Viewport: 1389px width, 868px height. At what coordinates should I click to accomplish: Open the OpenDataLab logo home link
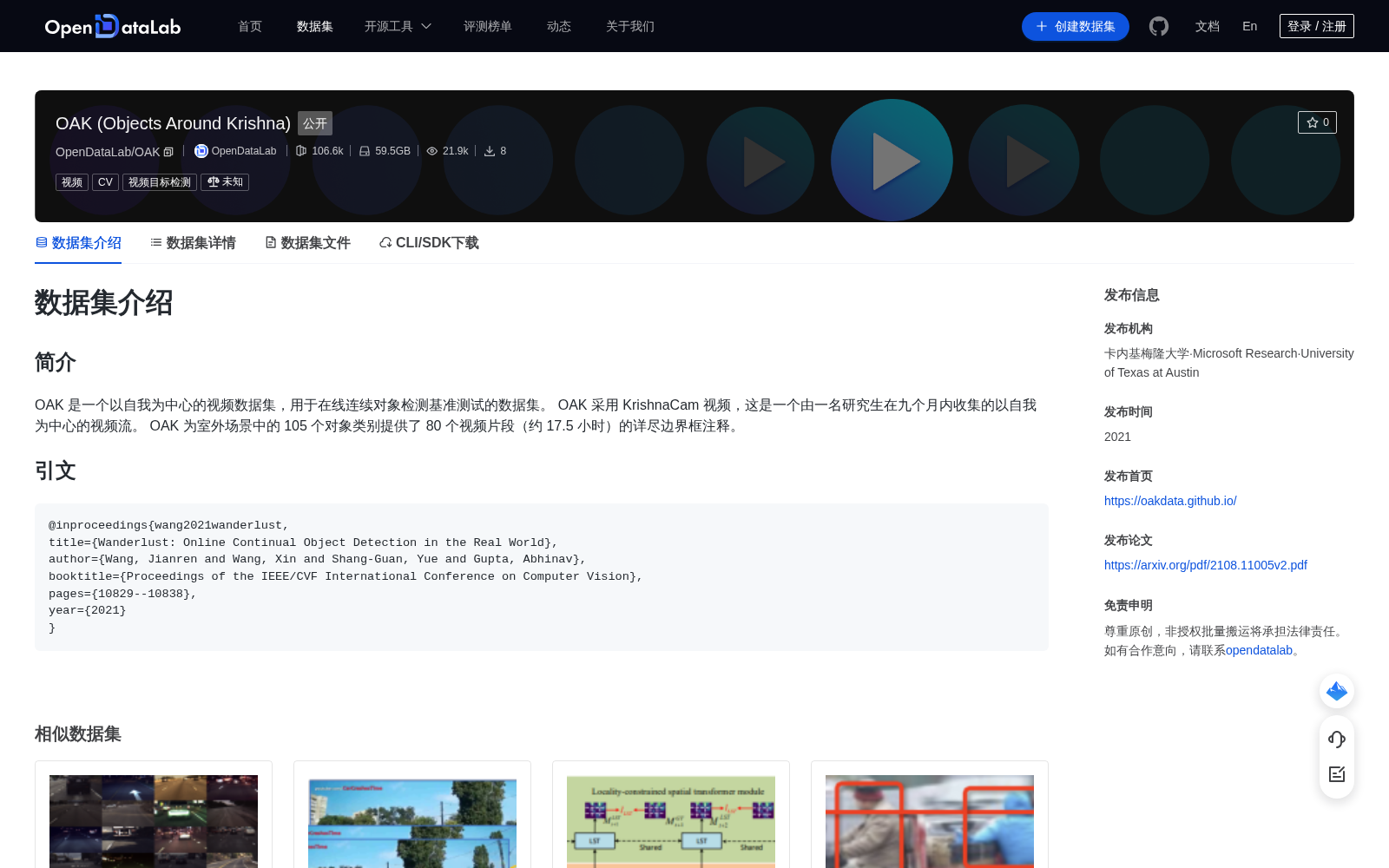pyautogui.click(x=113, y=26)
